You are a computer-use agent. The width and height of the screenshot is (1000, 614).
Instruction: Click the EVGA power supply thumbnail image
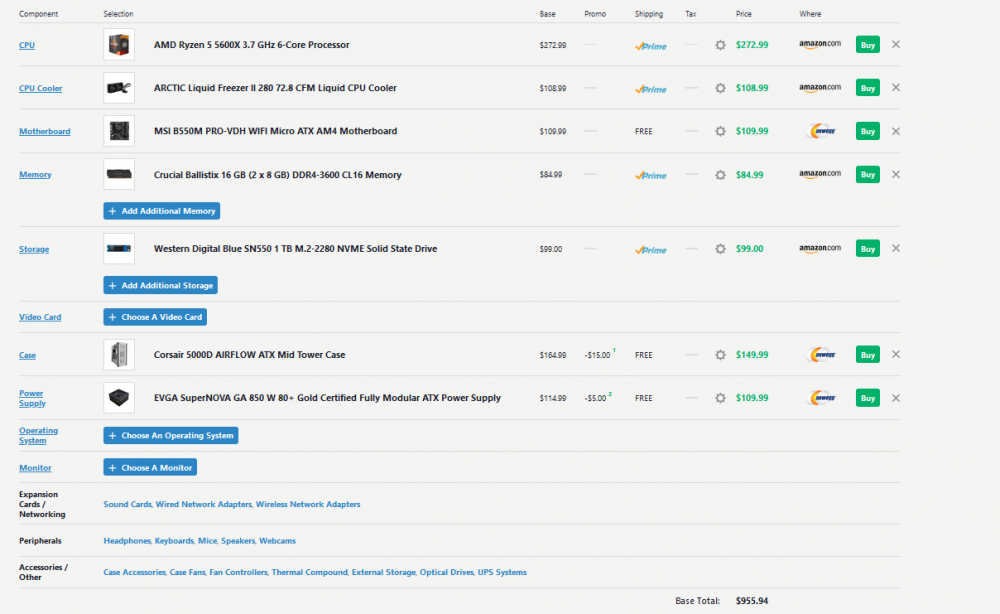coord(119,397)
